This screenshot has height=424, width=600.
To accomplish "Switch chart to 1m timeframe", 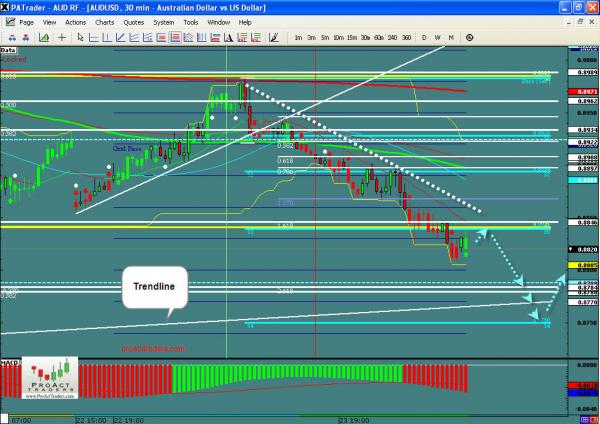I will tap(298, 37).
